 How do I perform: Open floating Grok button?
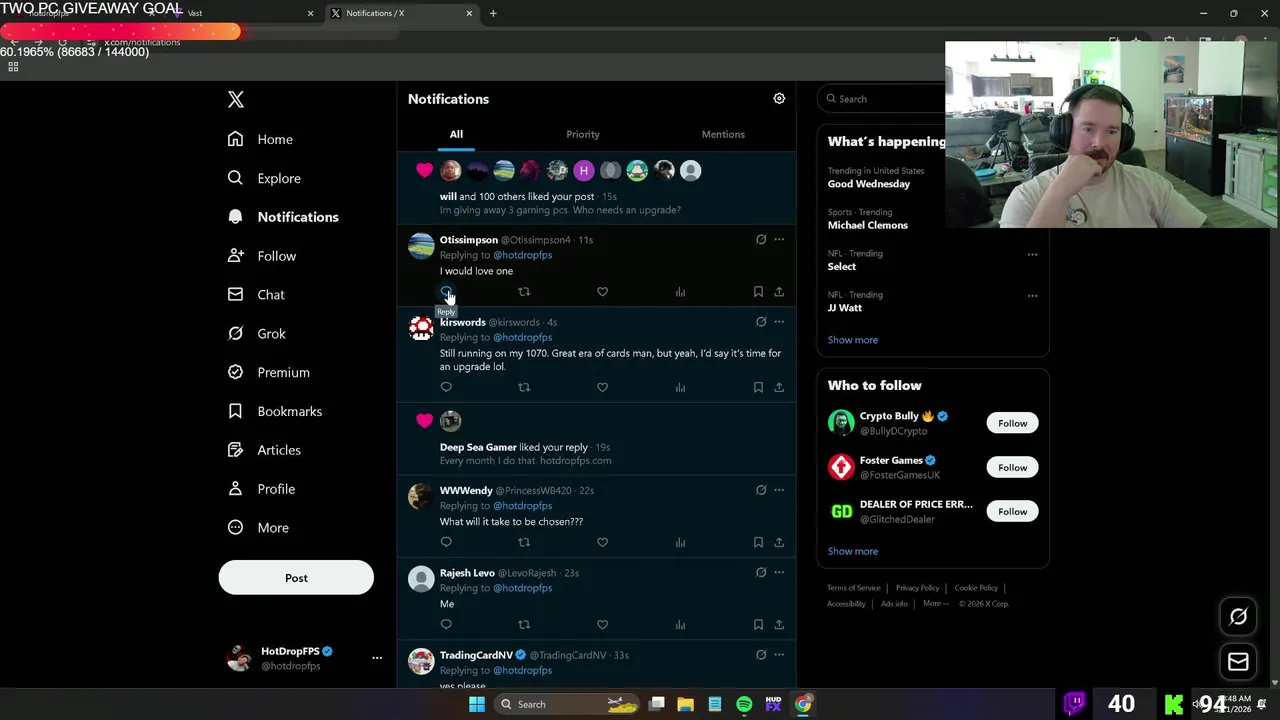[1238, 617]
